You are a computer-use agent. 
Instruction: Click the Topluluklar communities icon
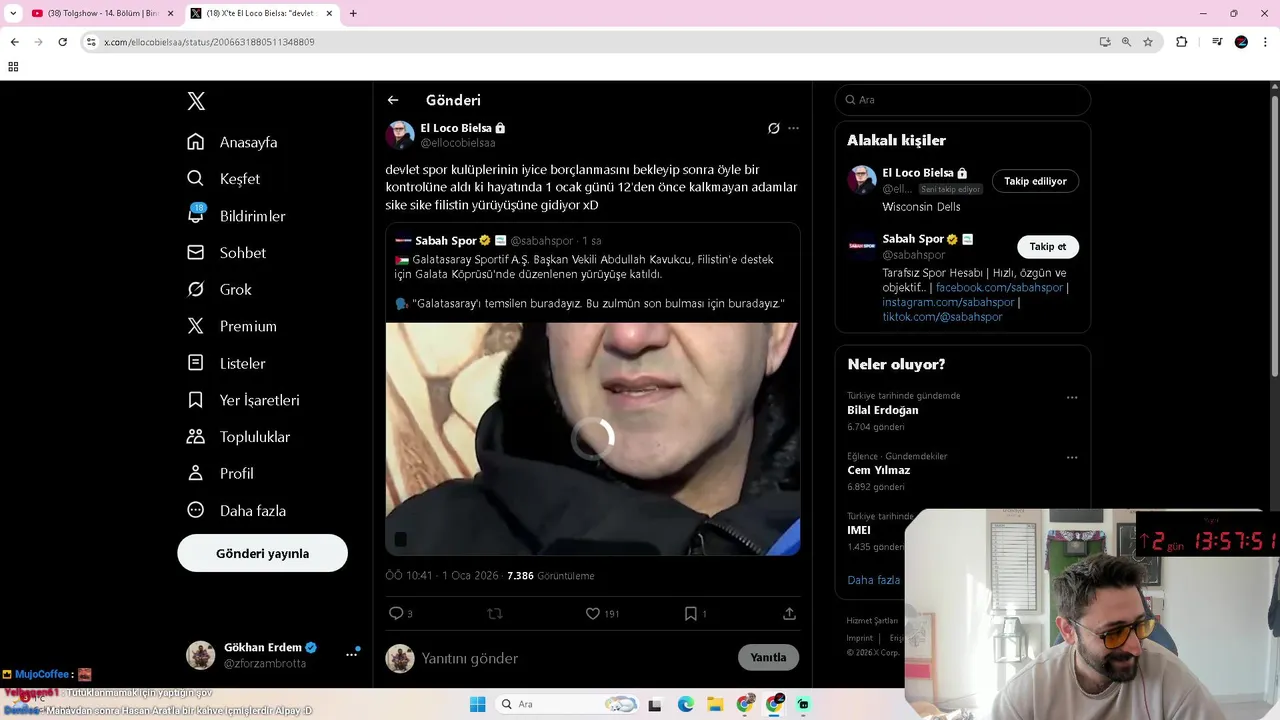tap(196, 437)
